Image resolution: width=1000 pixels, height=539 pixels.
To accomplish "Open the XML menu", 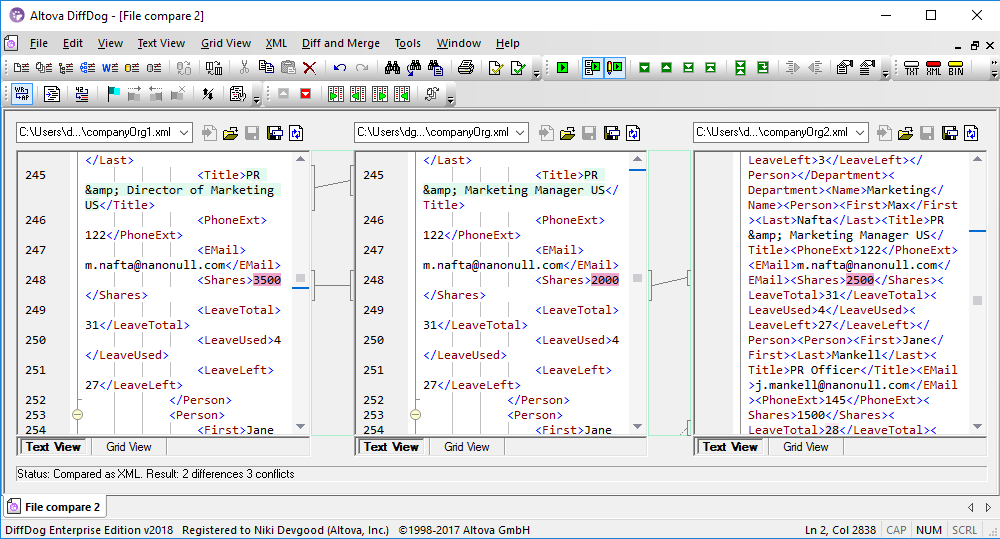I will (276, 43).
